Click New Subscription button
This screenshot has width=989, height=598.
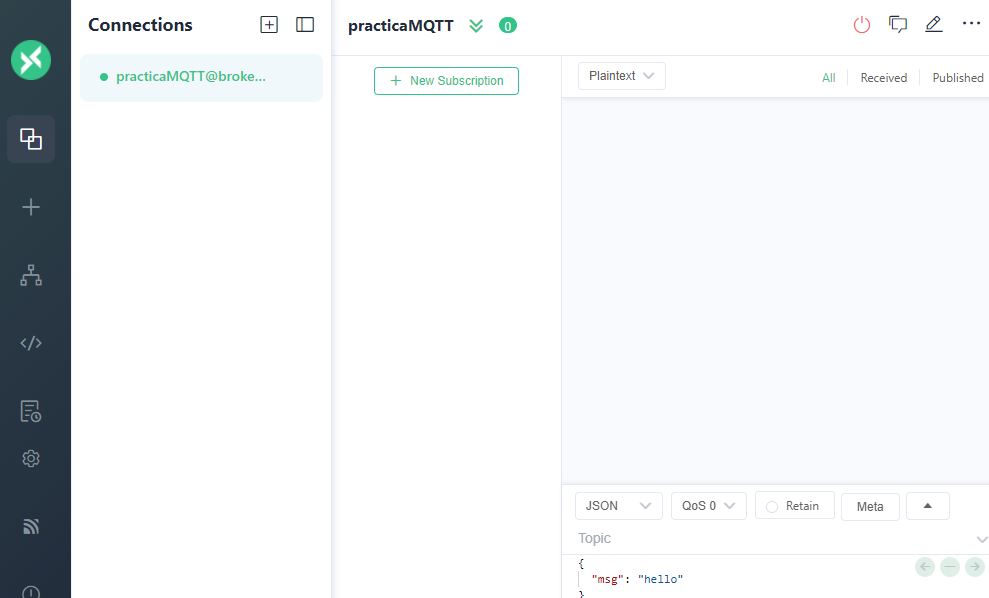447,81
